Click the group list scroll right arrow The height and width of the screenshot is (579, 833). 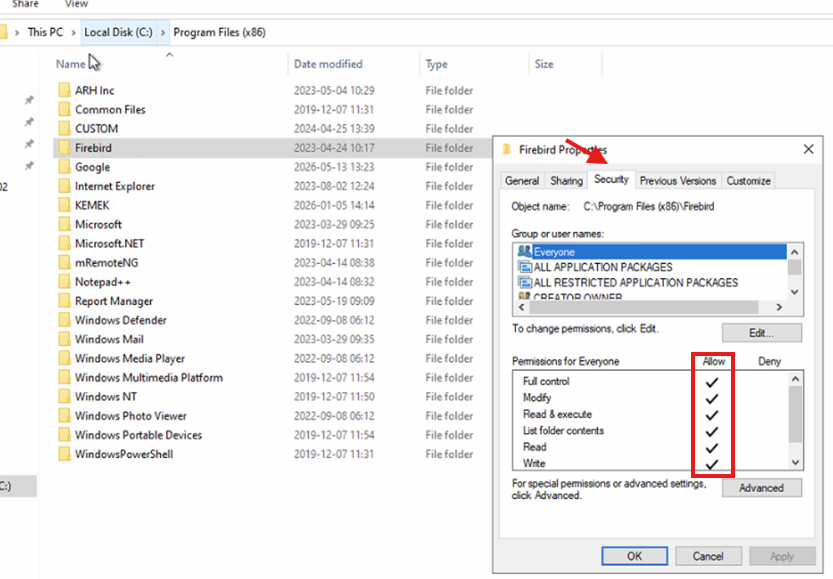(x=779, y=307)
